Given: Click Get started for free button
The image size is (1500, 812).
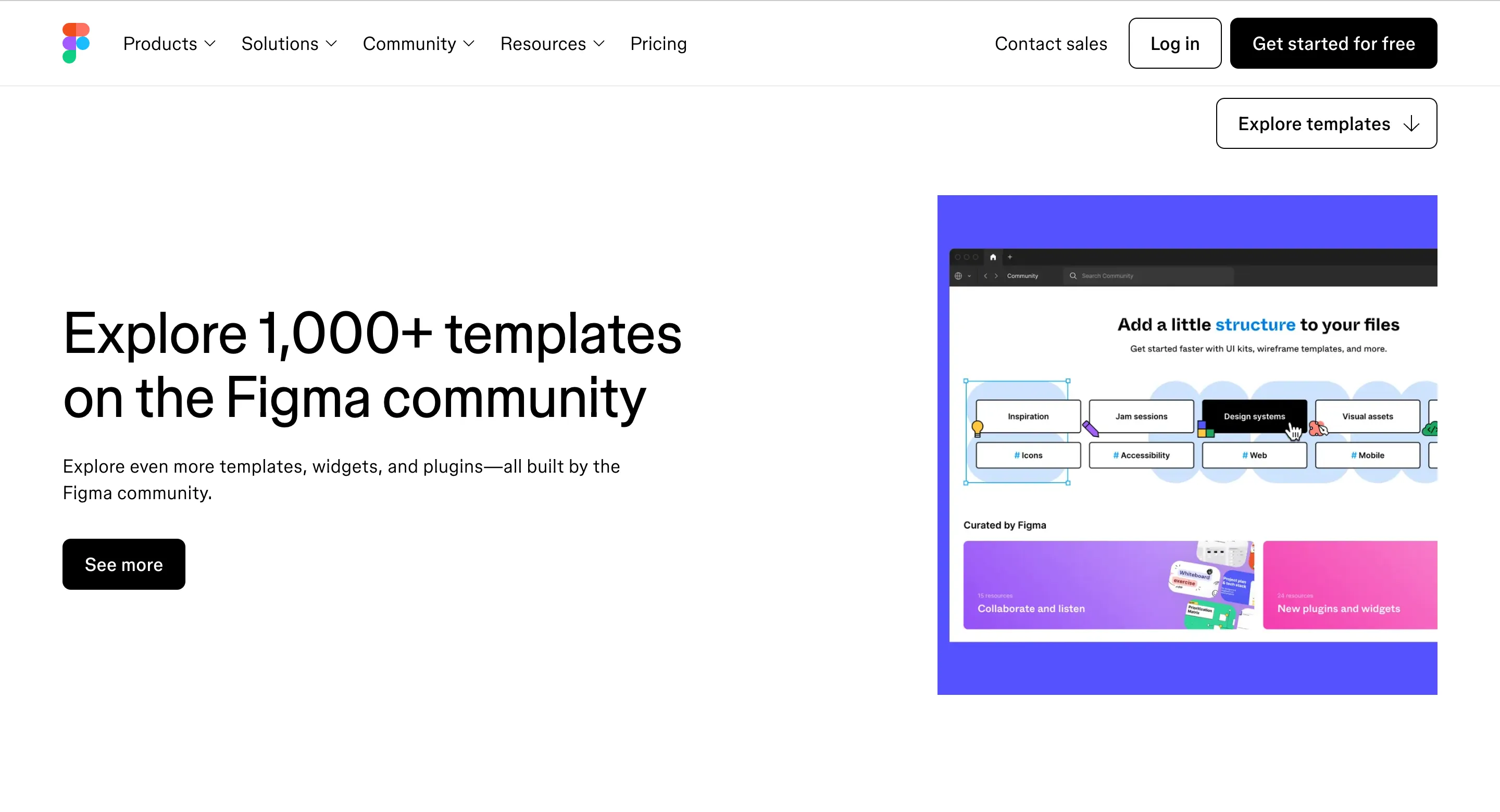Looking at the screenshot, I should click(1333, 43).
